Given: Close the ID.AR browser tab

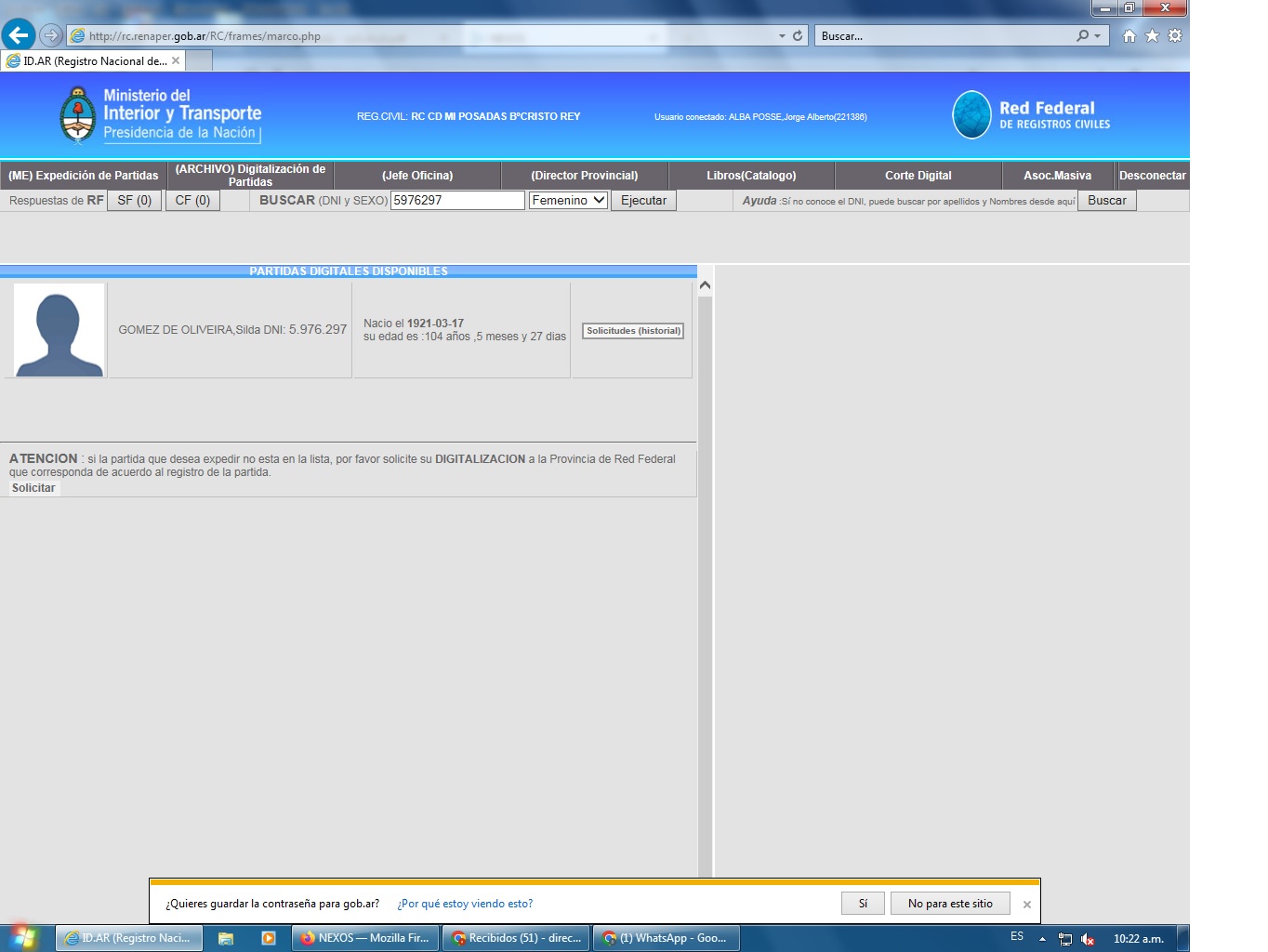Looking at the screenshot, I should 176,60.
